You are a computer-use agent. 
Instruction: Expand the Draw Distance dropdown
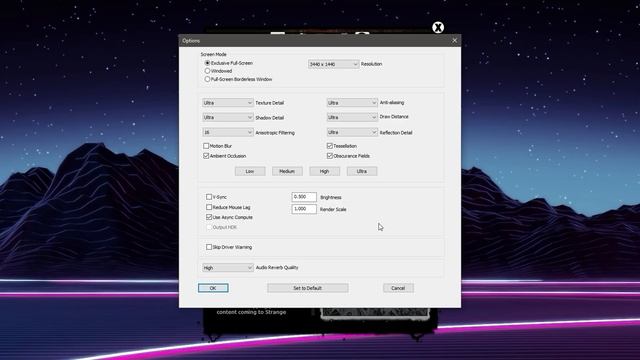point(352,117)
